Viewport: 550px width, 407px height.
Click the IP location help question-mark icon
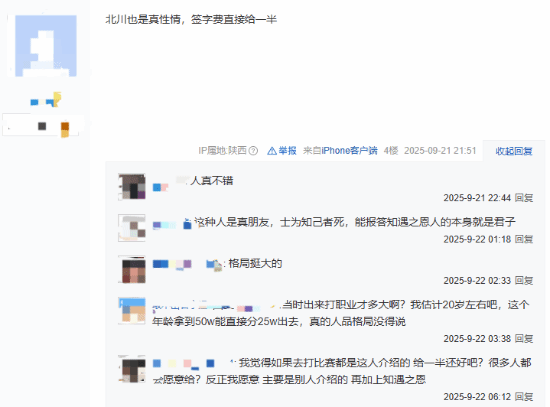point(253,151)
